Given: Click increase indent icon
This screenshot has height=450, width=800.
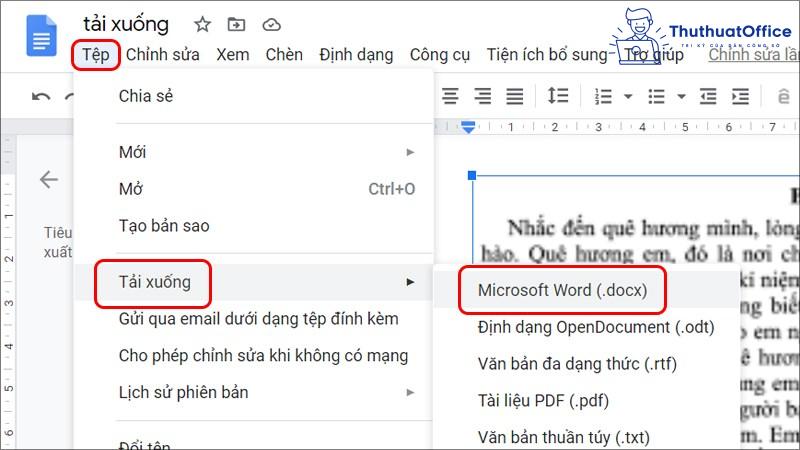Looking at the screenshot, I should pos(740,96).
